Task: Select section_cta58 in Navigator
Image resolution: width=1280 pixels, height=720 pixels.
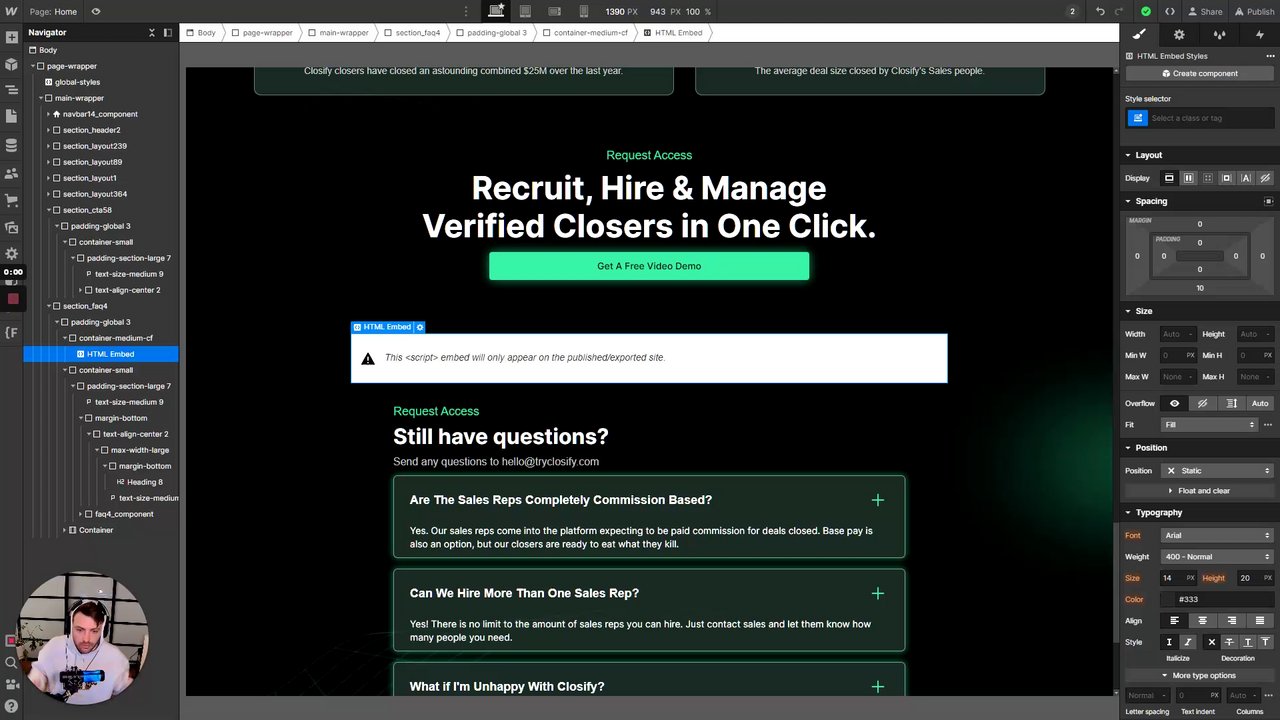Action: coord(87,210)
